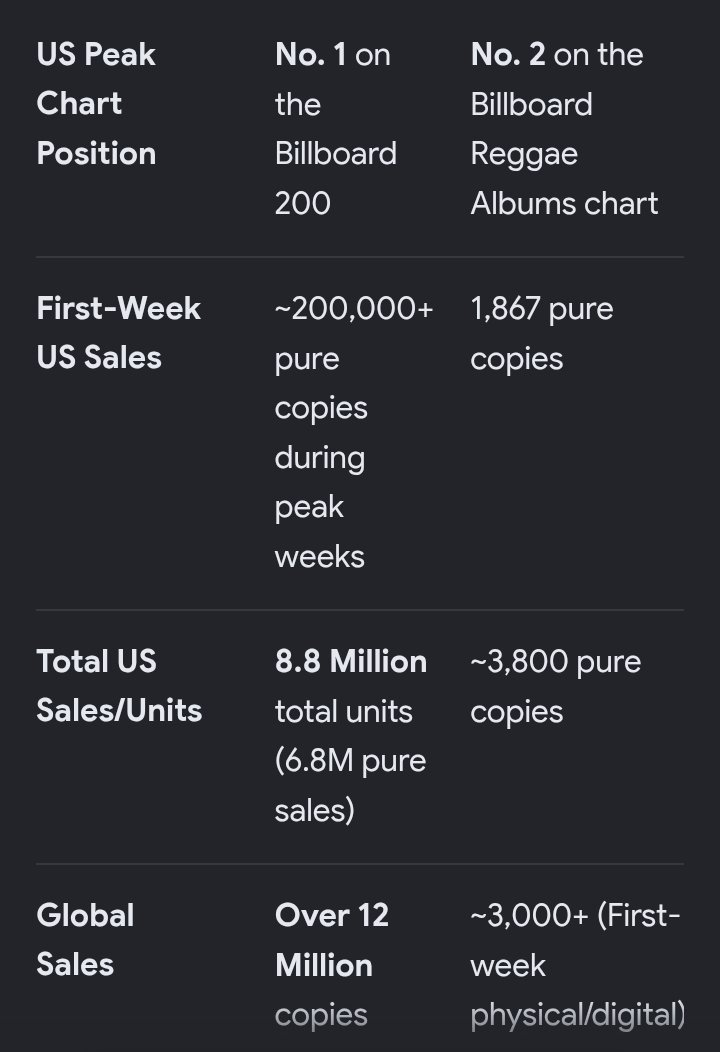
Task: Click the divider above the Global Sales row
Action: coord(360,864)
